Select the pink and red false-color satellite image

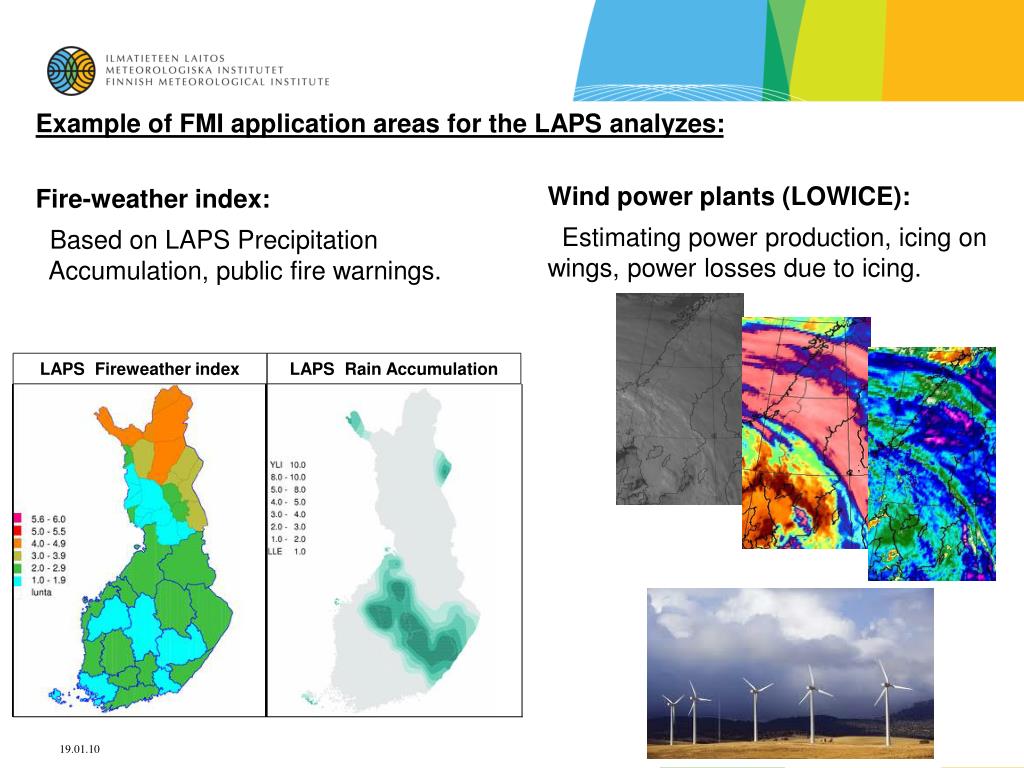(806, 433)
